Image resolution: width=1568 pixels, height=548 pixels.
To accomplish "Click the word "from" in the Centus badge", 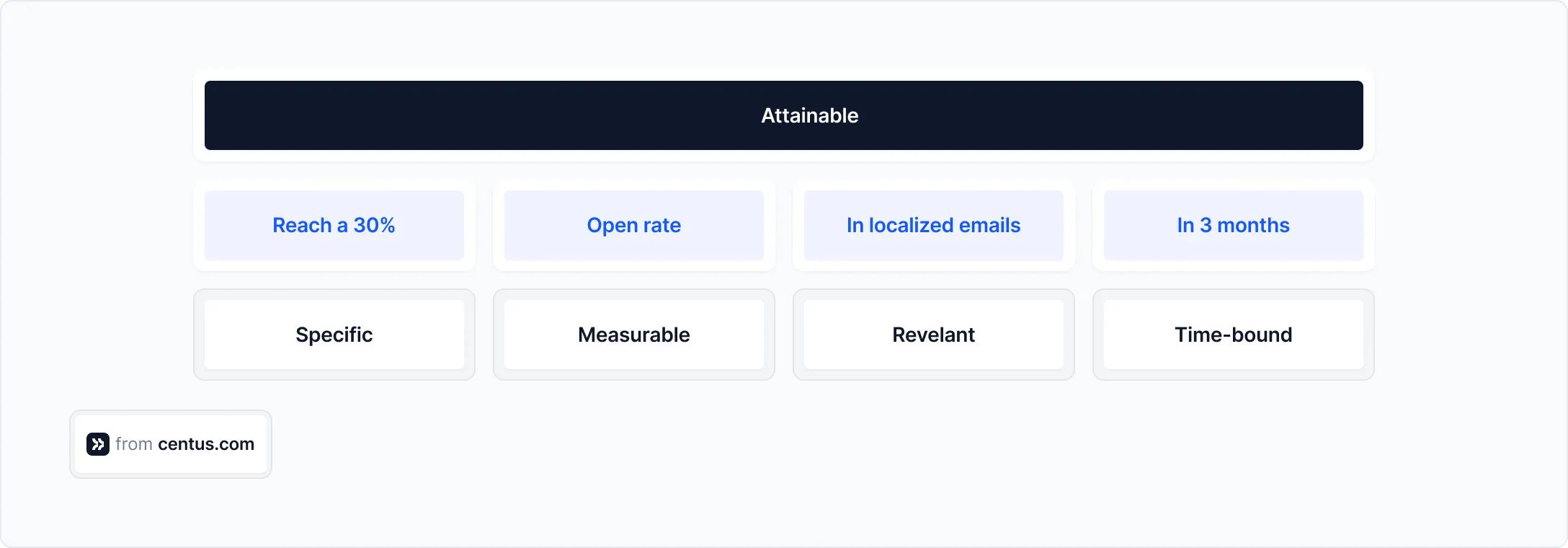I will 133,444.
